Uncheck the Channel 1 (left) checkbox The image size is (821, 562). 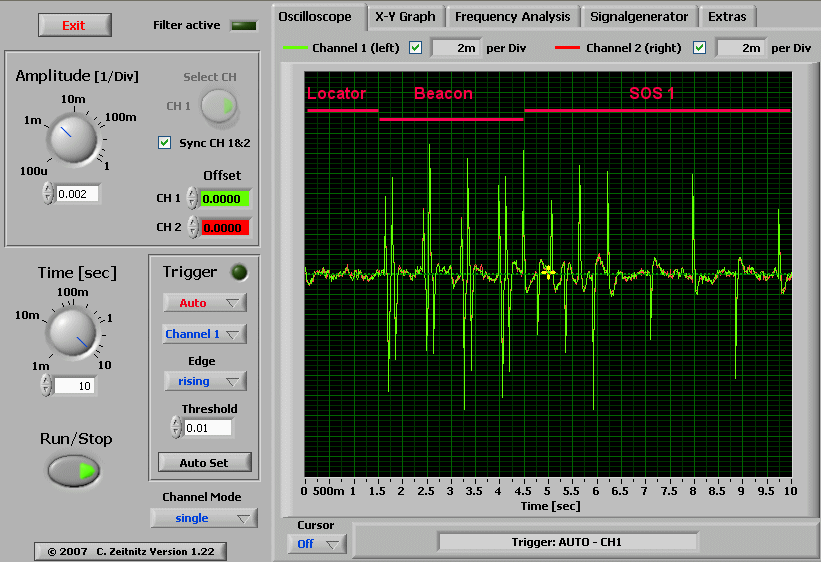pyautogui.click(x=416, y=48)
